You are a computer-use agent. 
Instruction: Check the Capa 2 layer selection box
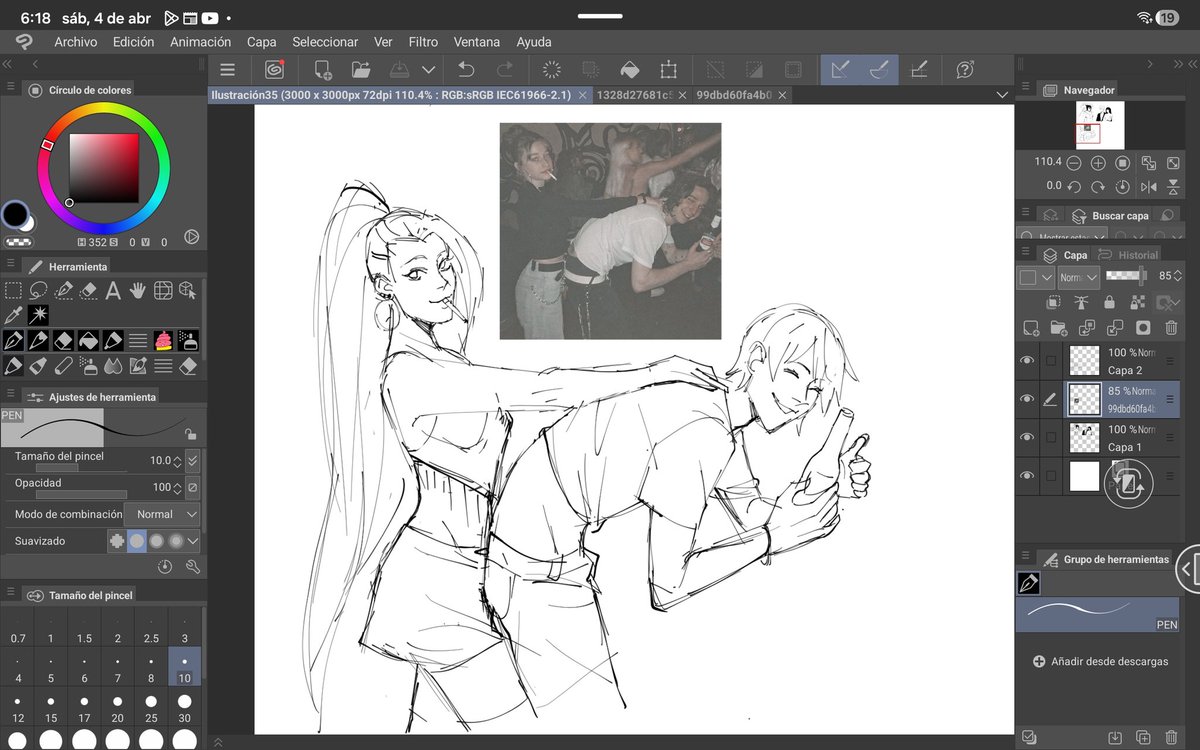coord(1050,360)
